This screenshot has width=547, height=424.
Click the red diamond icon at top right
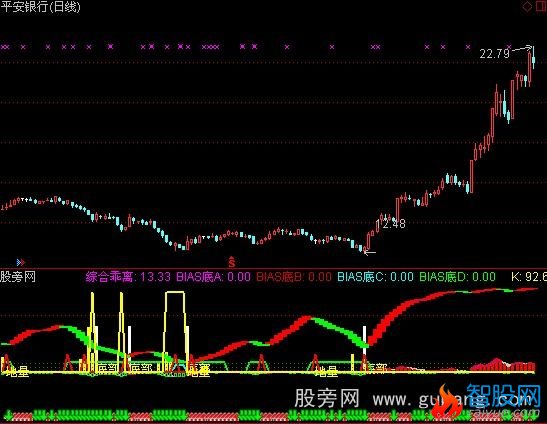pos(527,6)
